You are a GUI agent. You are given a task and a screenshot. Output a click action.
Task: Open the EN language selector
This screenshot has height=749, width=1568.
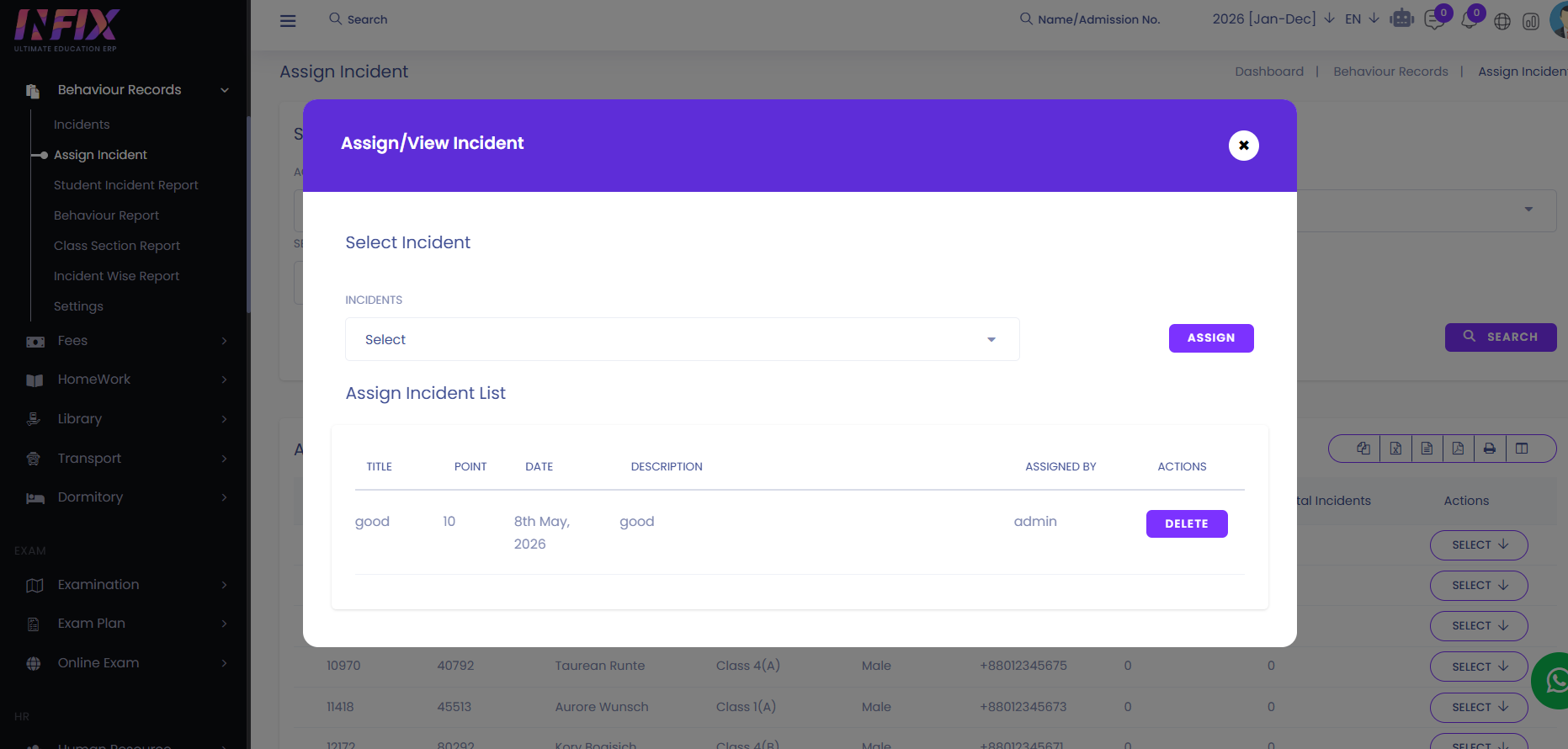(x=1362, y=19)
